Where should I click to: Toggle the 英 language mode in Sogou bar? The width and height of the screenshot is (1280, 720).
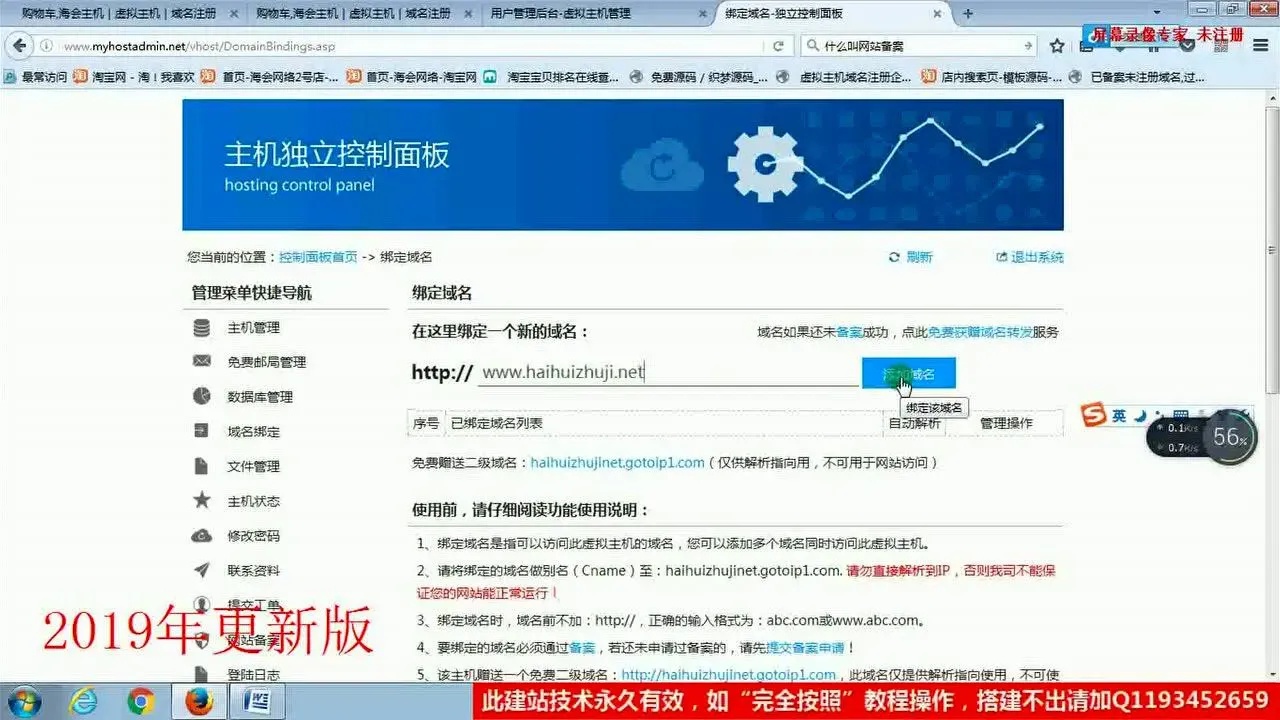click(1119, 415)
